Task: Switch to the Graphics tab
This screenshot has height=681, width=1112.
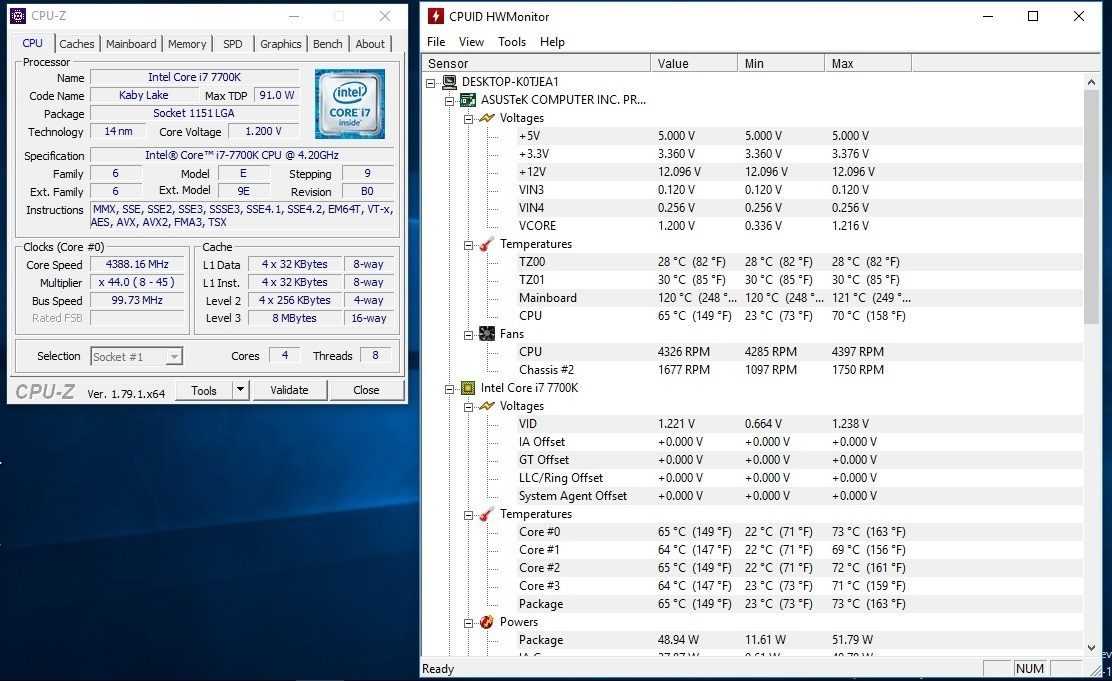Action: pyautogui.click(x=281, y=43)
